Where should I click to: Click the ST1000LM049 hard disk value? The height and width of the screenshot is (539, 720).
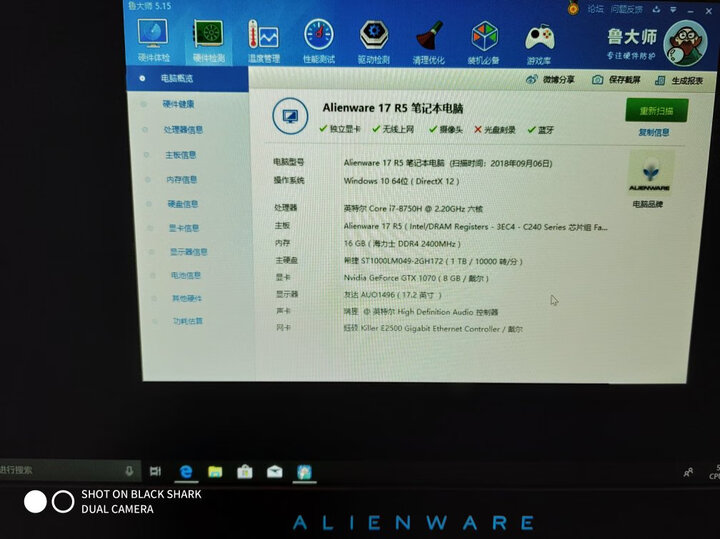433,261
